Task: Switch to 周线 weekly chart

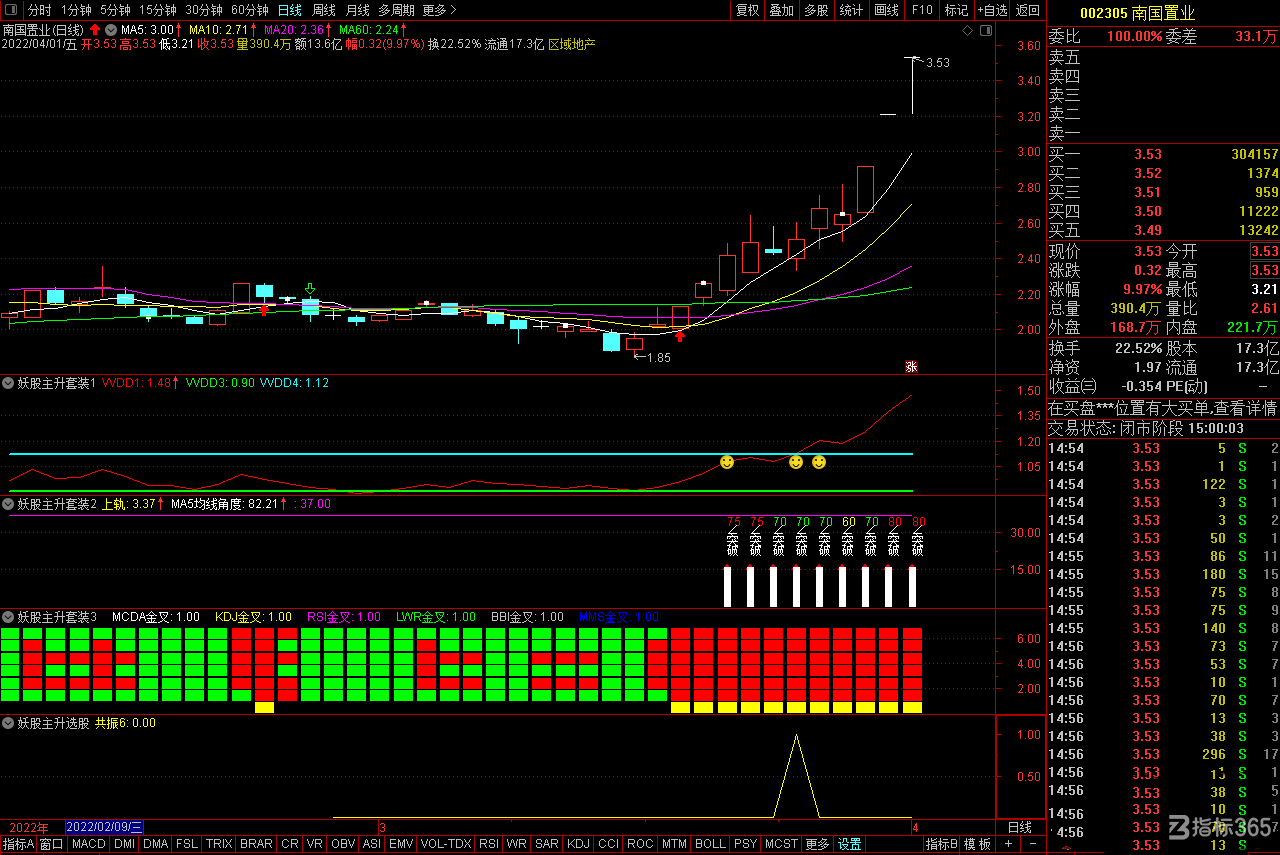Action: click(323, 10)
